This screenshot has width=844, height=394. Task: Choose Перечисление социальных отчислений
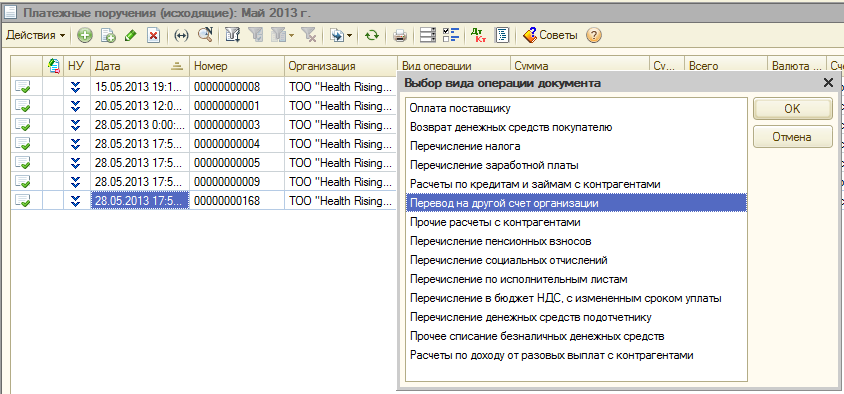576,261
